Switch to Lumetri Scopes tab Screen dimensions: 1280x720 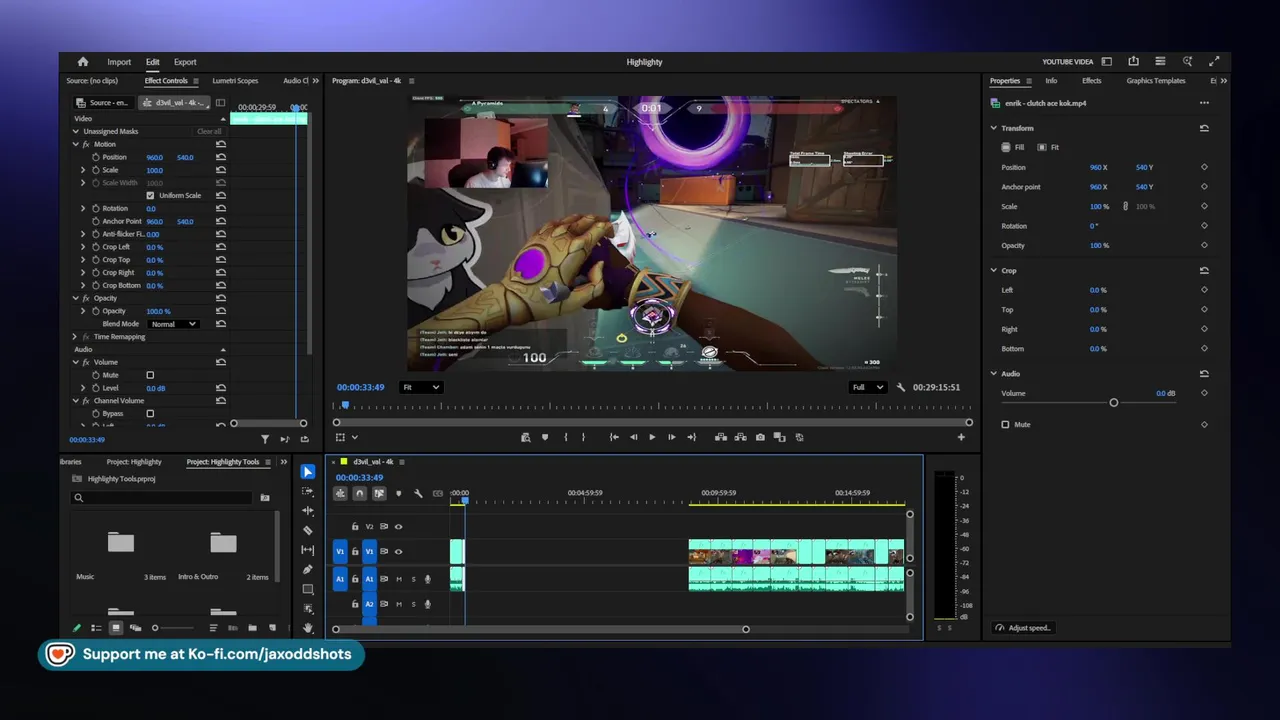point(235,81)
